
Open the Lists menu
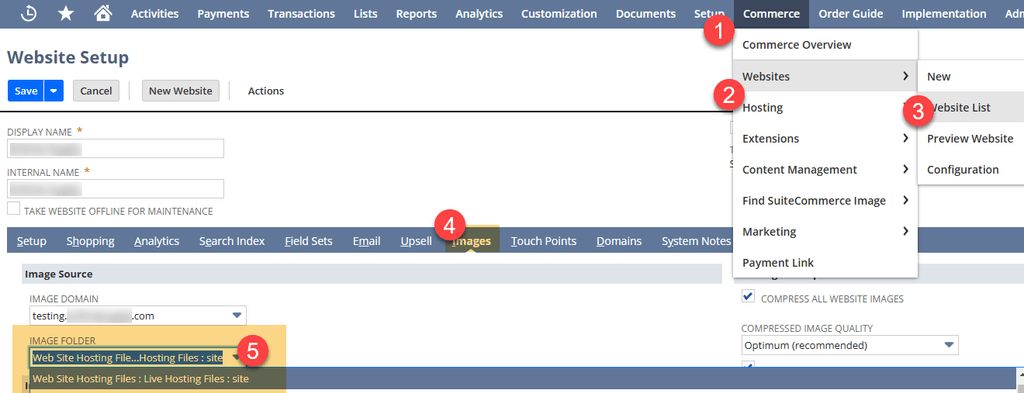(x=365, y=14)
